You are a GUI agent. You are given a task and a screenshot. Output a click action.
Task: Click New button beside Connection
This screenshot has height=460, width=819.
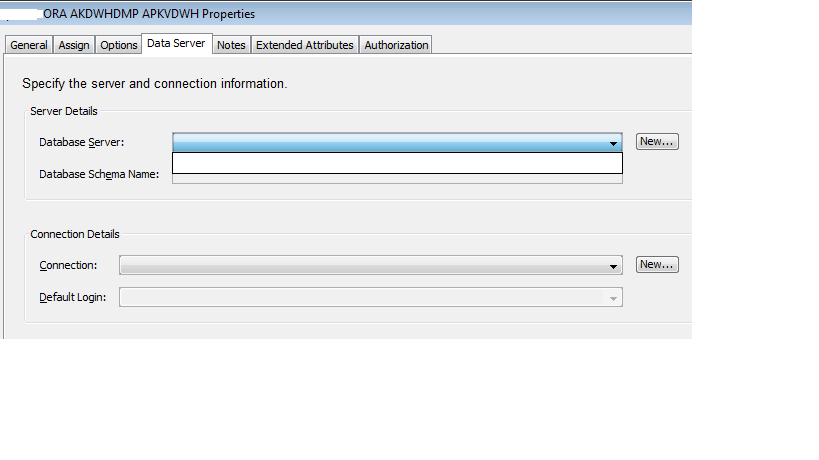pos(657,264)
